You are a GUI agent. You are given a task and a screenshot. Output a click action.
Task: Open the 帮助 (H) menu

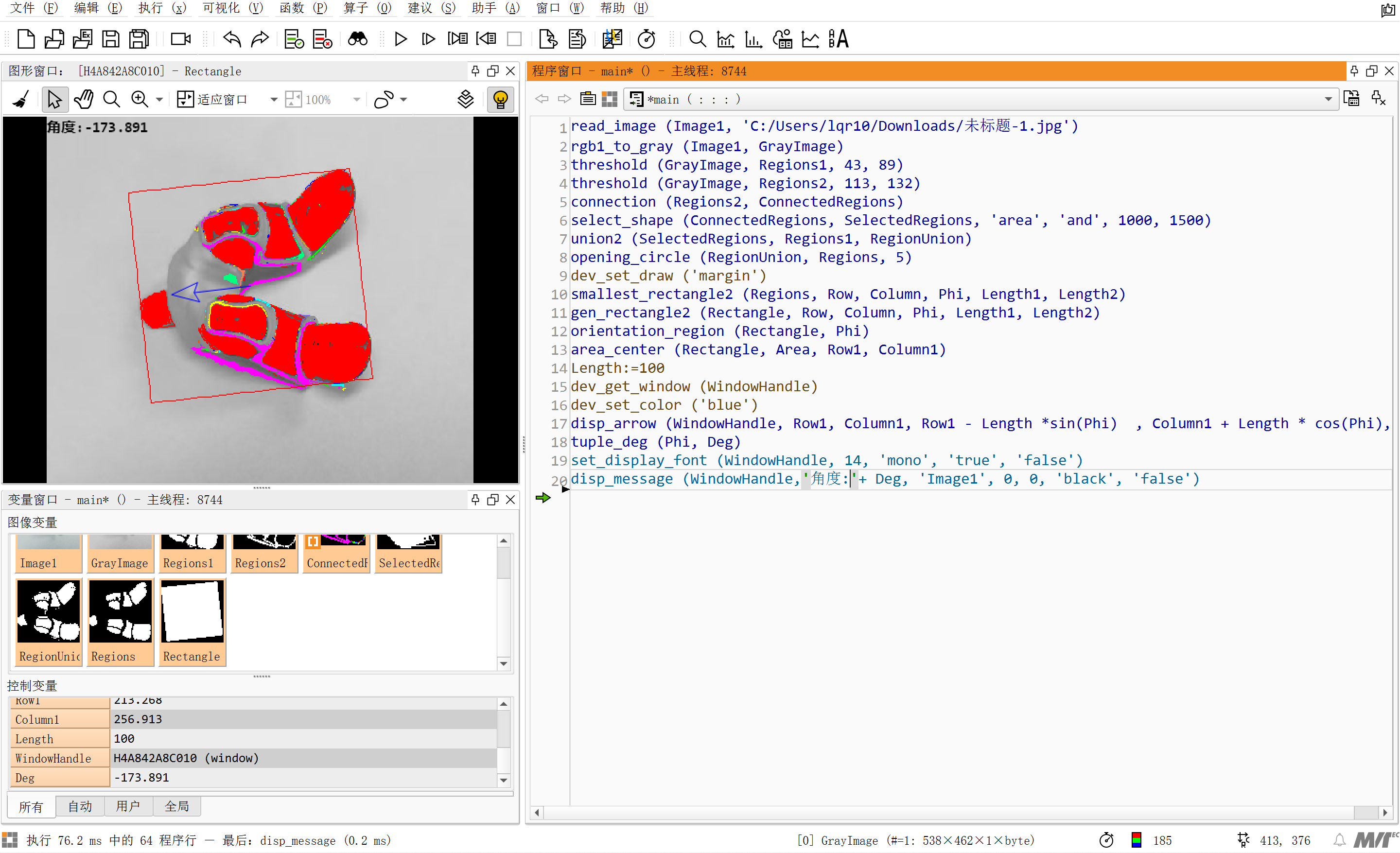[x=625, y=8]
